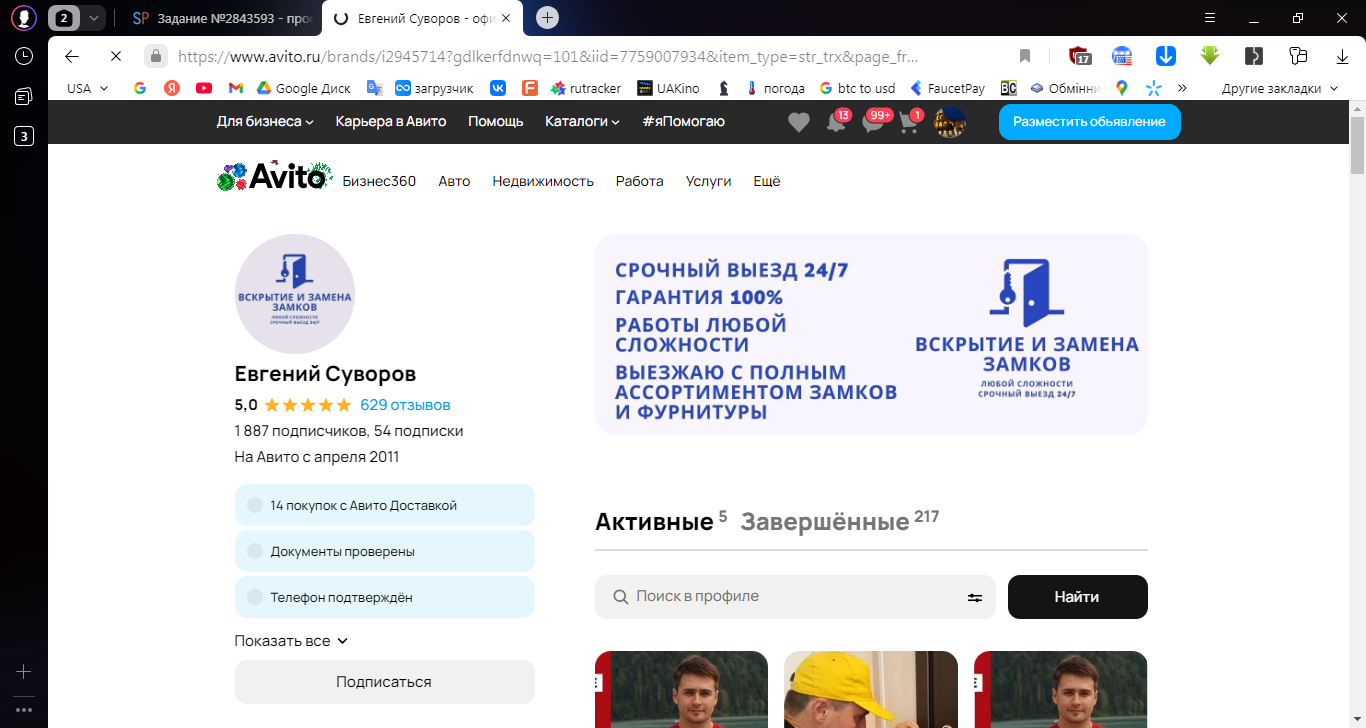1366x728 pixels.
Task: Open the rutracker bookmark
Action: pos(586,88)
